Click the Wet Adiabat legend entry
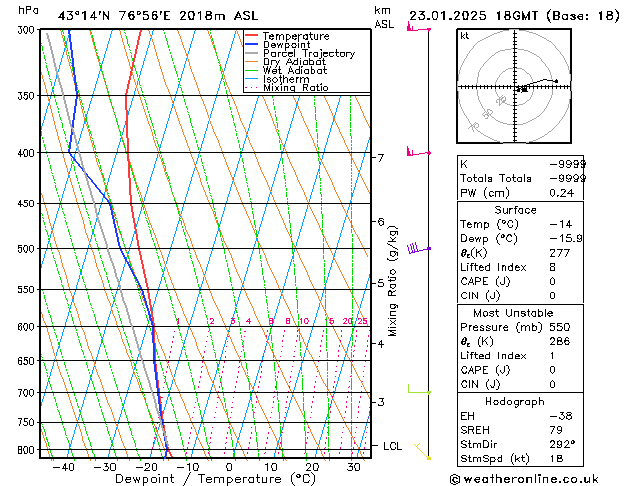The height and width of the screenshot is (486, 629). pos(295,70)
